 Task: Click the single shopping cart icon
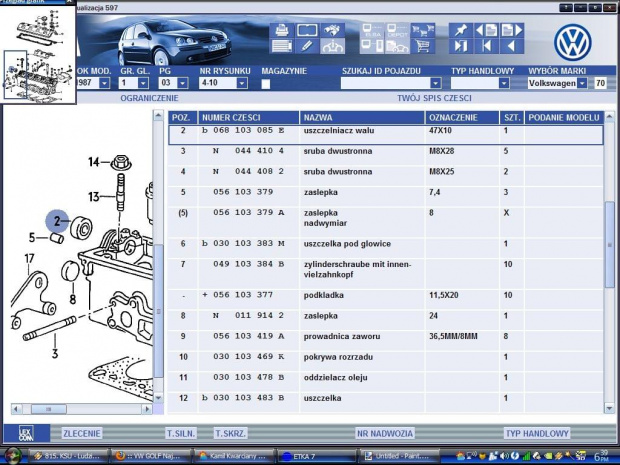[422, 46]
